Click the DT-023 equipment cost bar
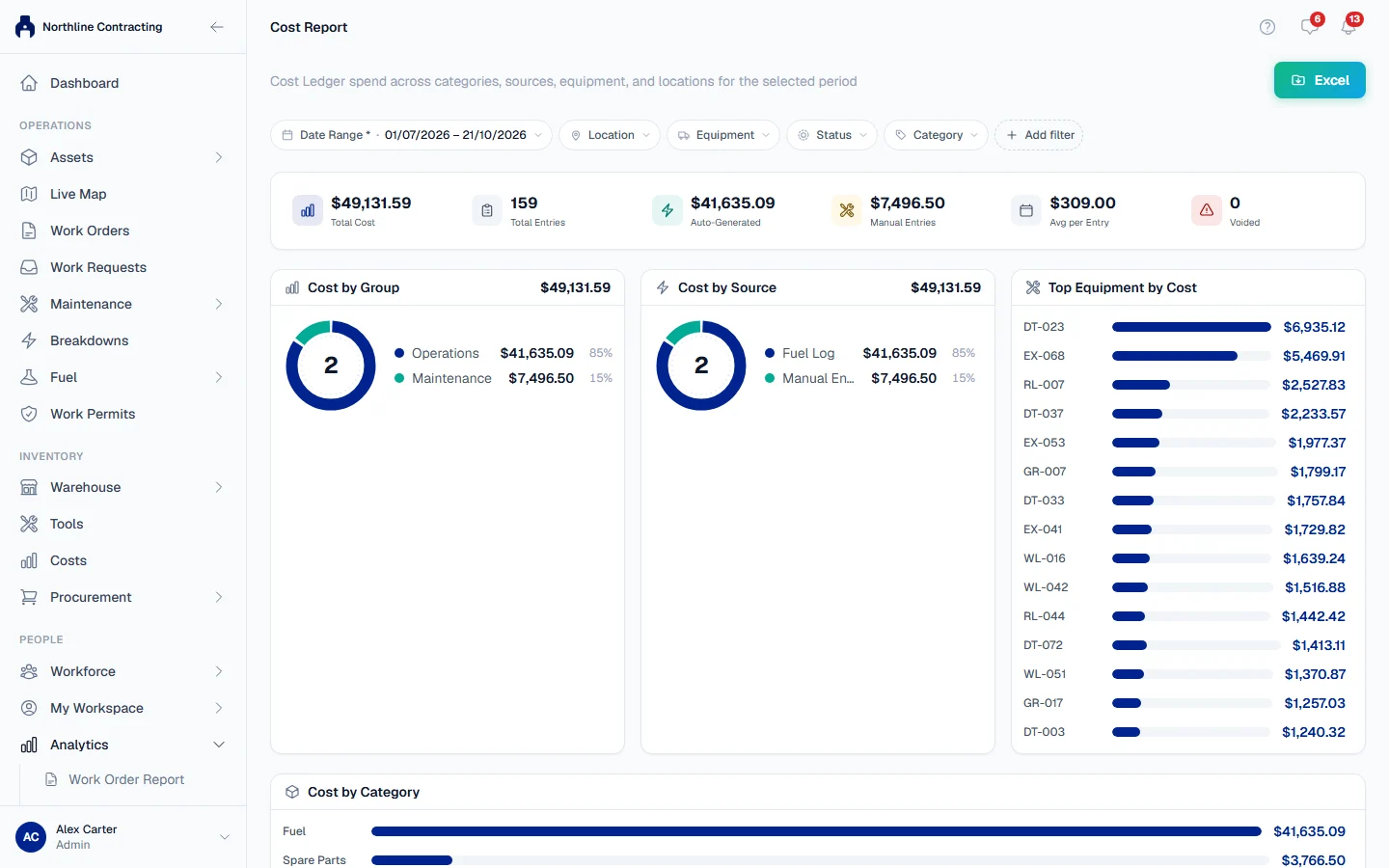Screen dimensions: 1389x868 click(1191, 327)
